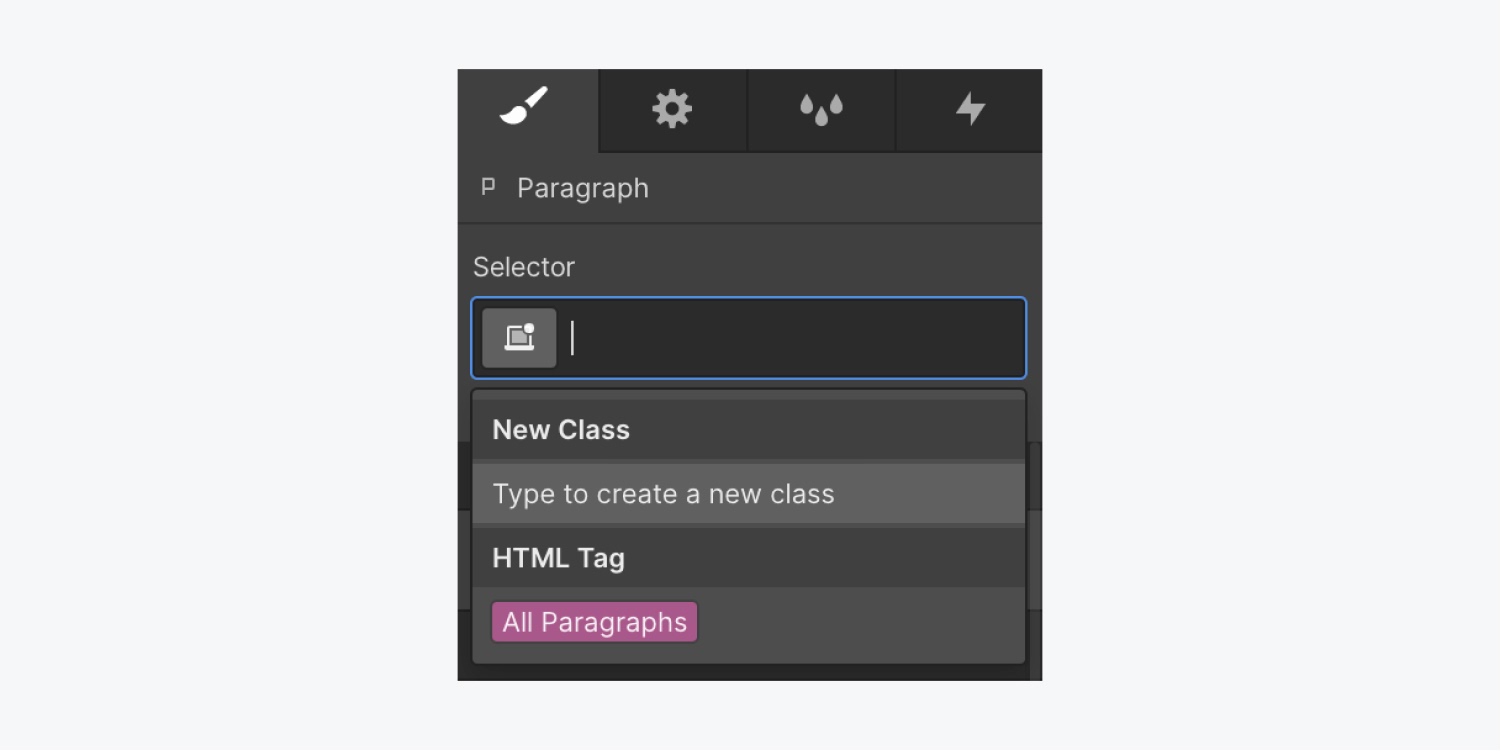Click the pink All Paragraphs swatch

pyautogui.click(x=594, y=621)
